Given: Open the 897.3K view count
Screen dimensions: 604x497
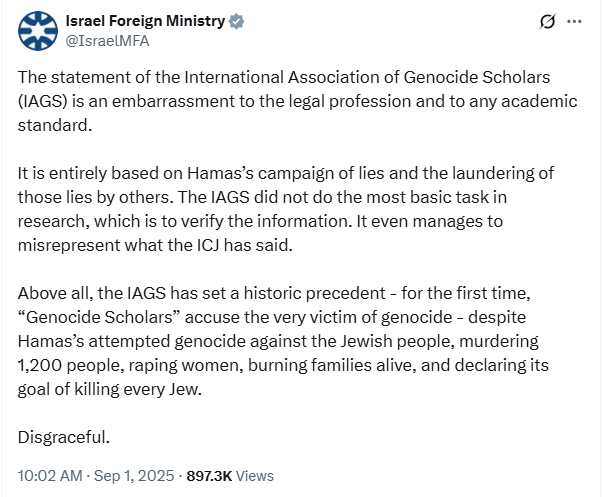Looking at the screenshot, I should pyautogui.click(x=209, y=476).
